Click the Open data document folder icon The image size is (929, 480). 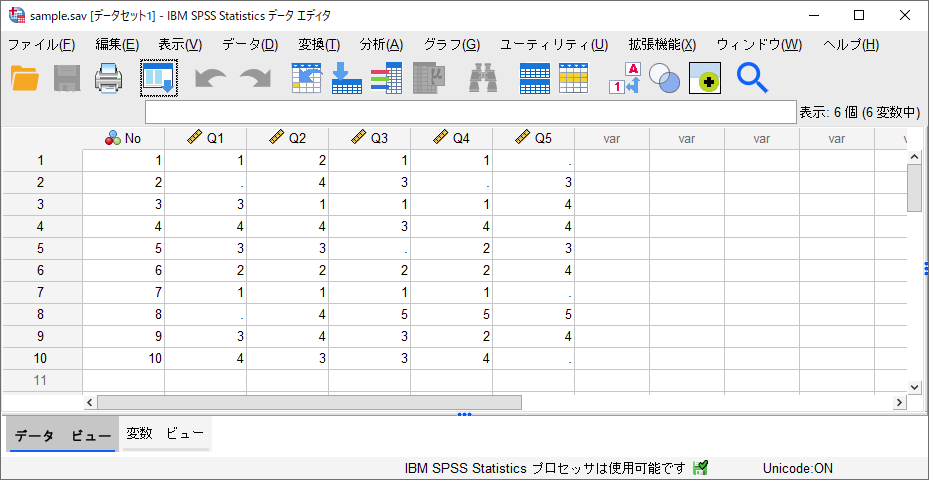tap(25, 78)
